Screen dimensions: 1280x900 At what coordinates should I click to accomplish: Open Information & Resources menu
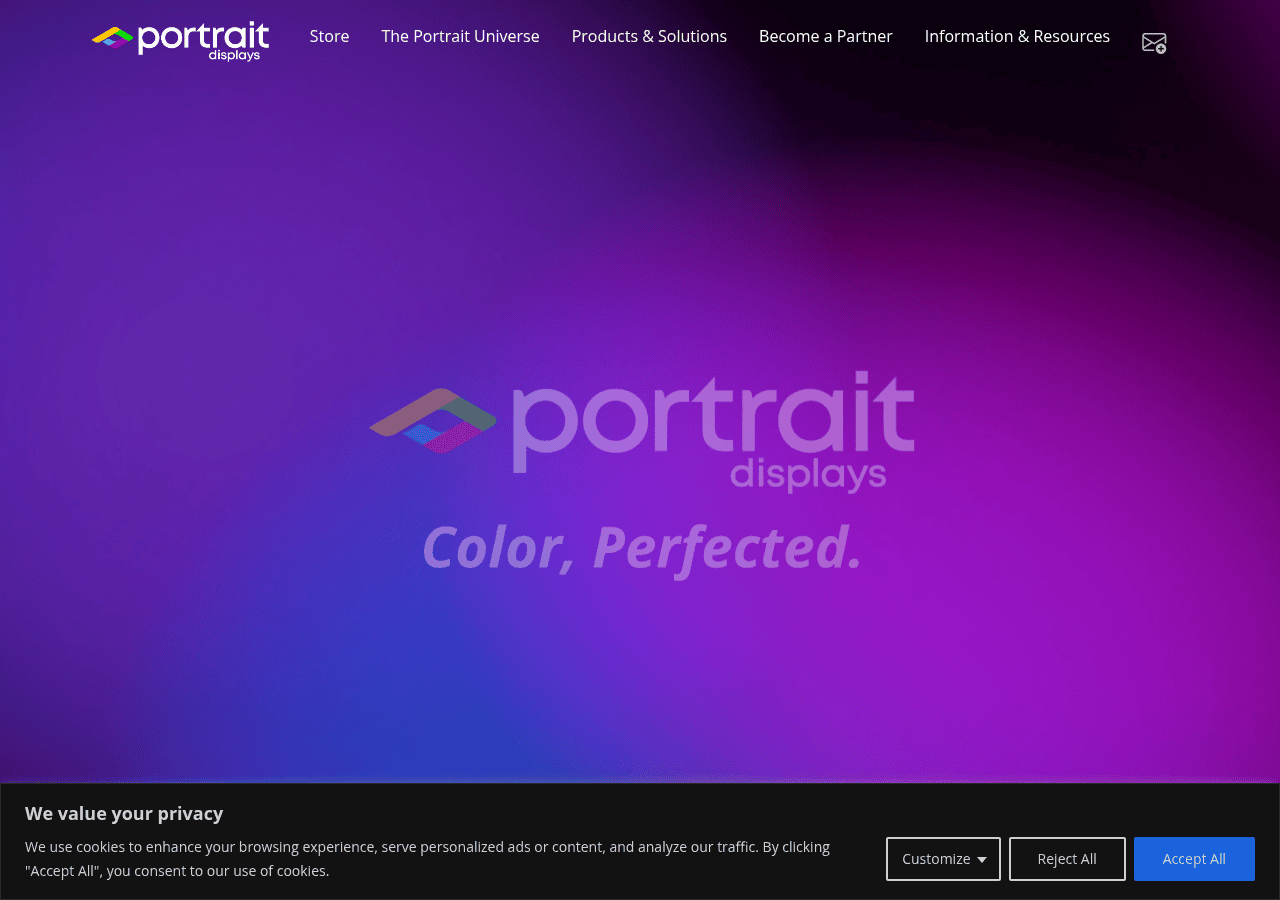(x=1017, y=36)
